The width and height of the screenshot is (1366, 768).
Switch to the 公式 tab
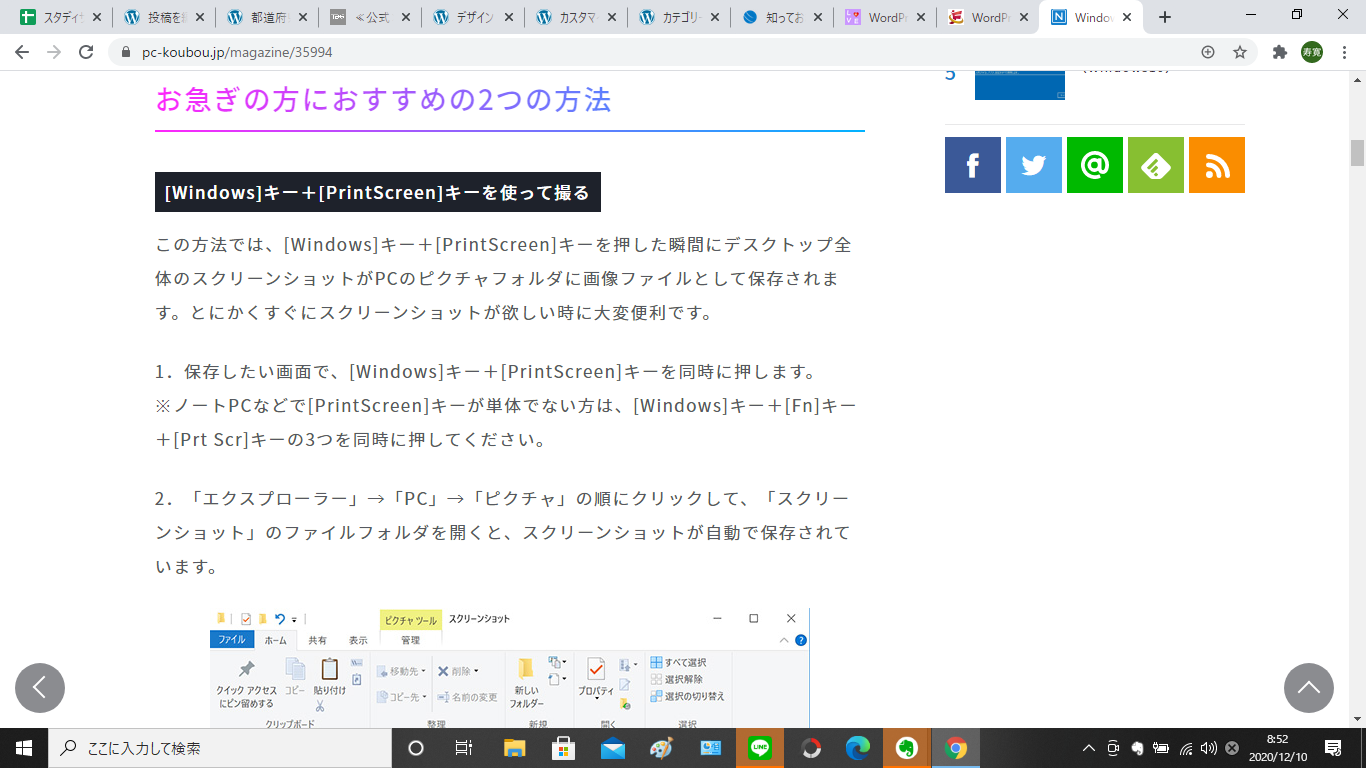[x=368, y=18]
